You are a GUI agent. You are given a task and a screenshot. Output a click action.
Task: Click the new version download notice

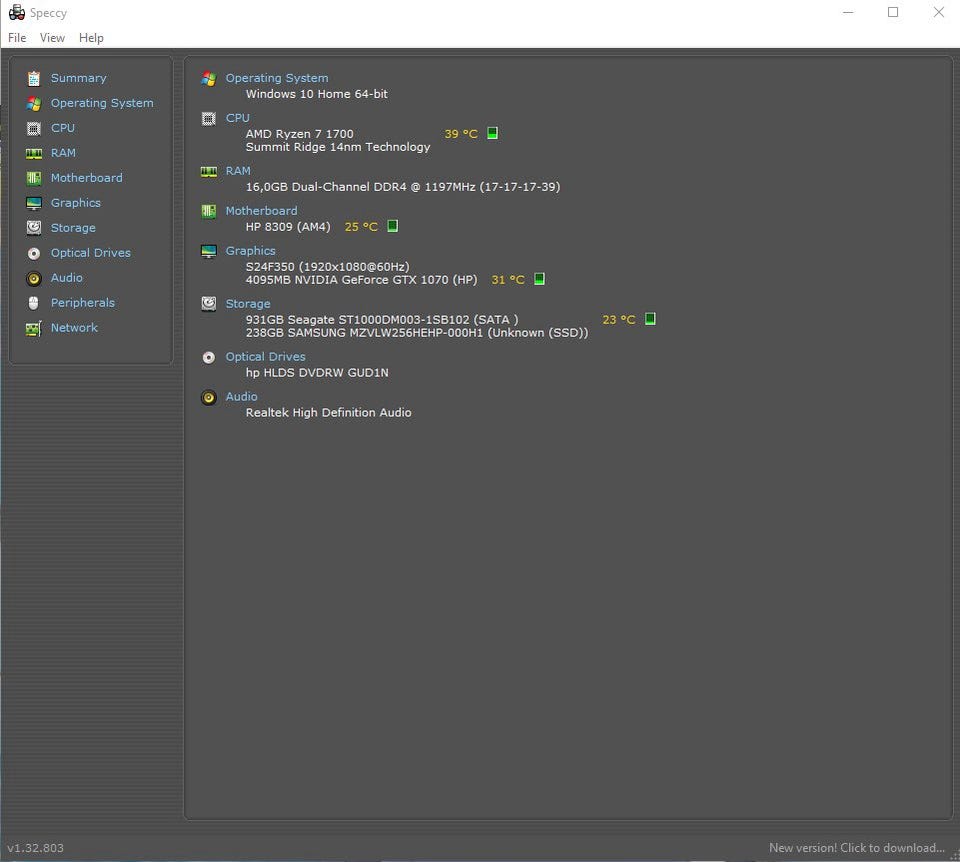[856, 848]
